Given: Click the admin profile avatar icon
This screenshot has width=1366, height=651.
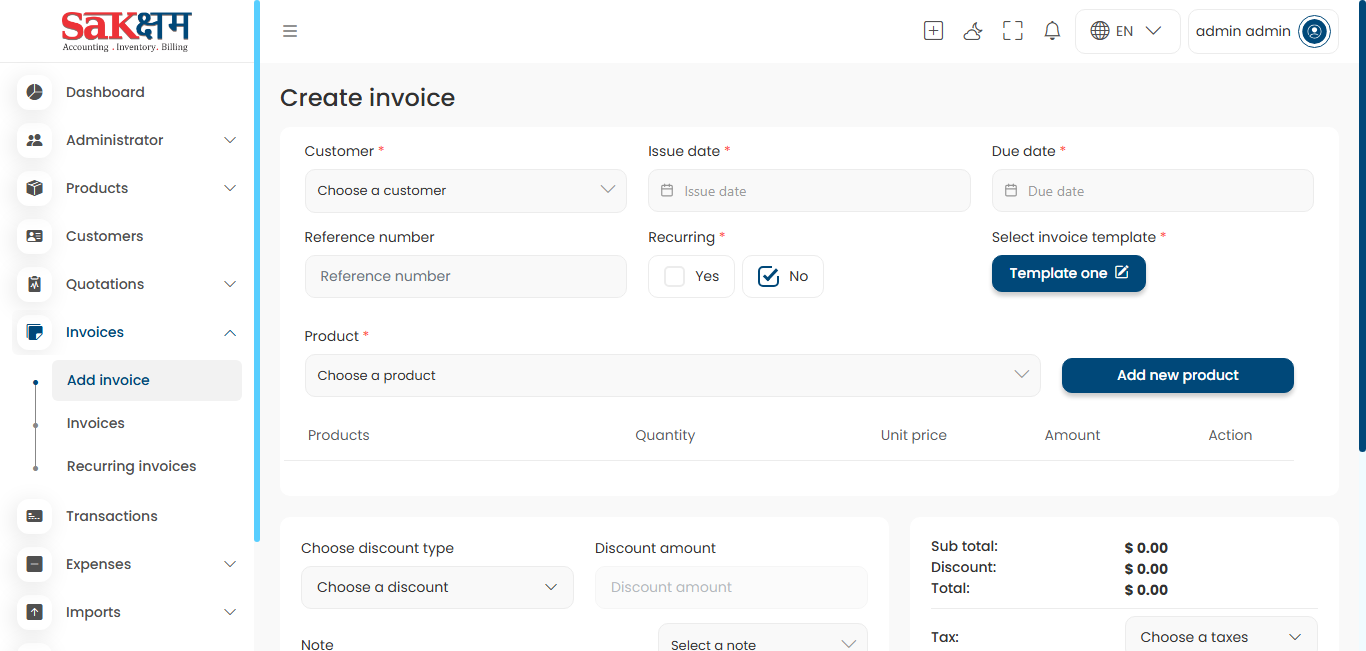Looking at the screenshot, I should tap(1313, 31).
